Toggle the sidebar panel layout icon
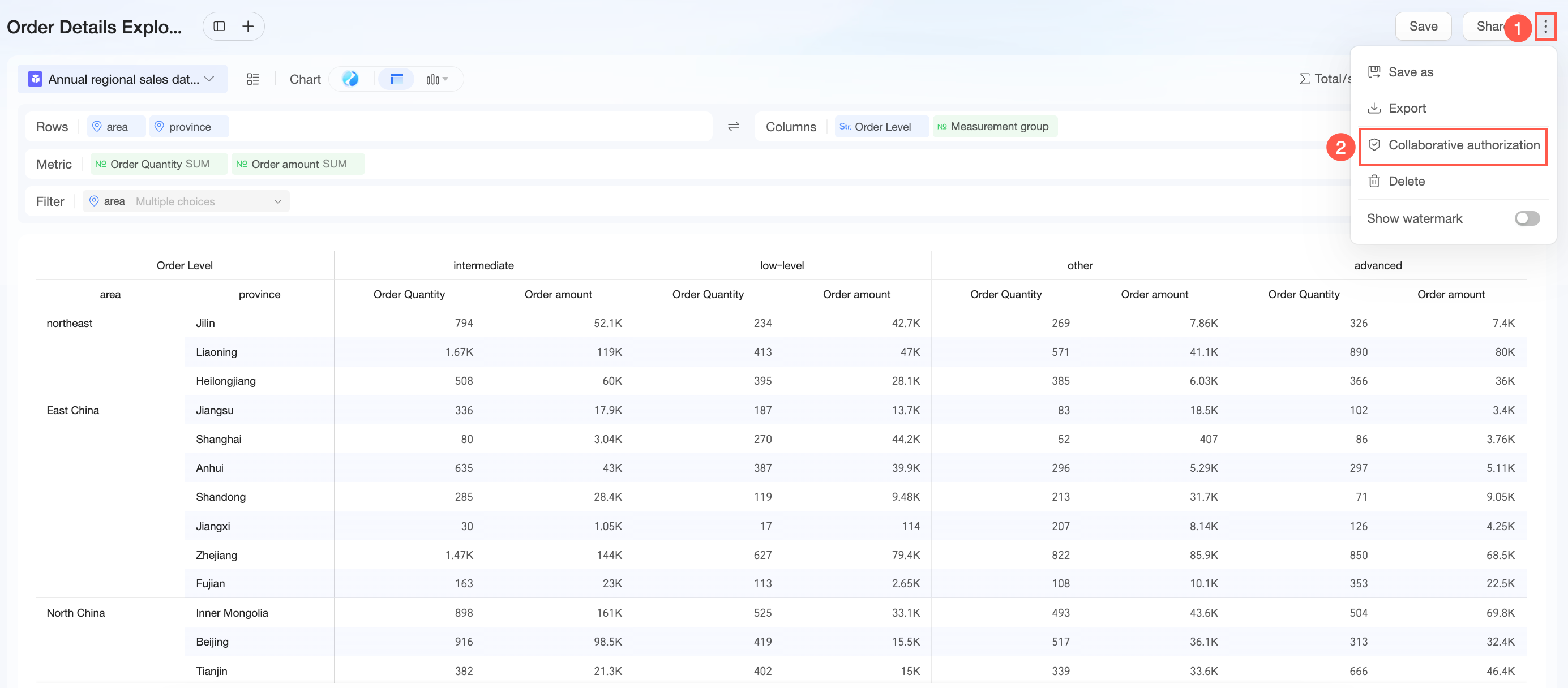 point(219,26)
